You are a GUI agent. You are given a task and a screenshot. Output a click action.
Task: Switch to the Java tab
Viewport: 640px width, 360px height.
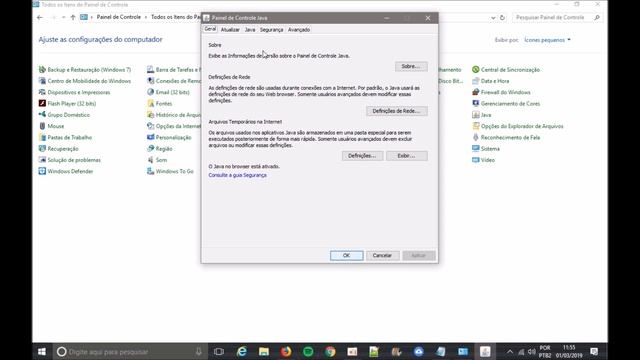(250, 30)
